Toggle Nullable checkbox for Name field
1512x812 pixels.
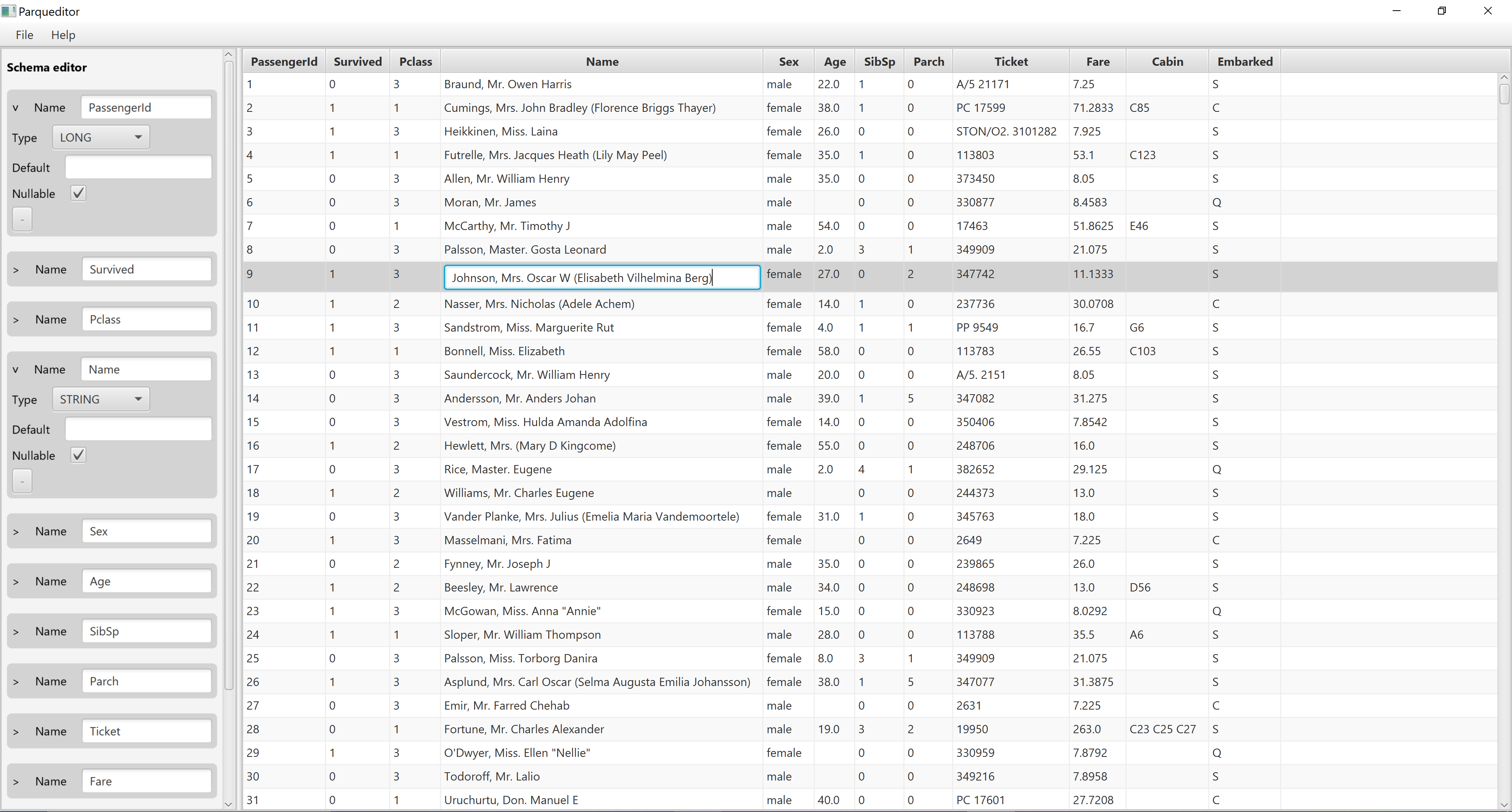pyautogui.click(x=78, y=455)
